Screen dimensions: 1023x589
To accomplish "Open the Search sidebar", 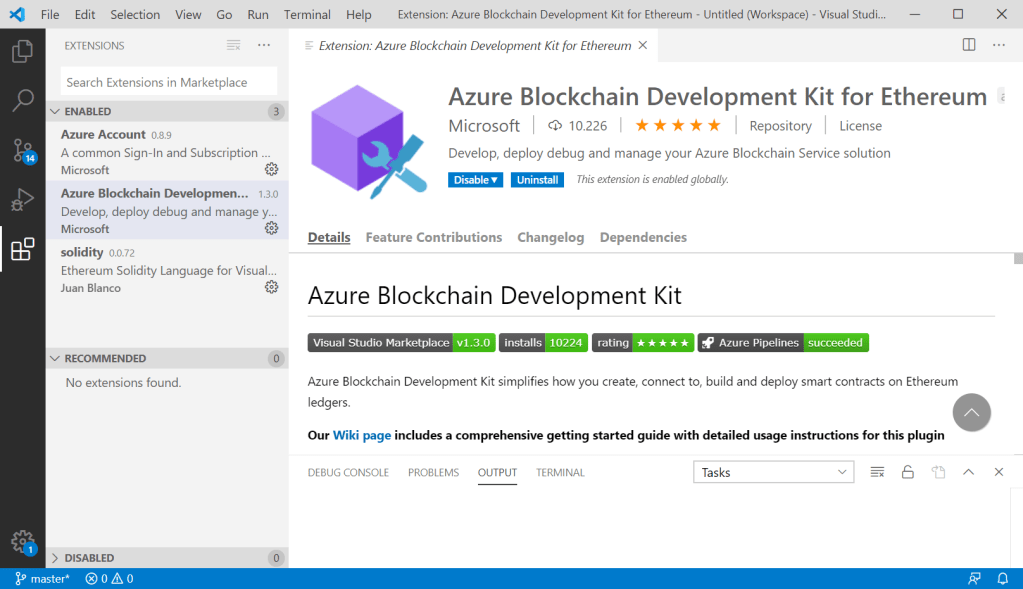I will click(x=22, y=100).
